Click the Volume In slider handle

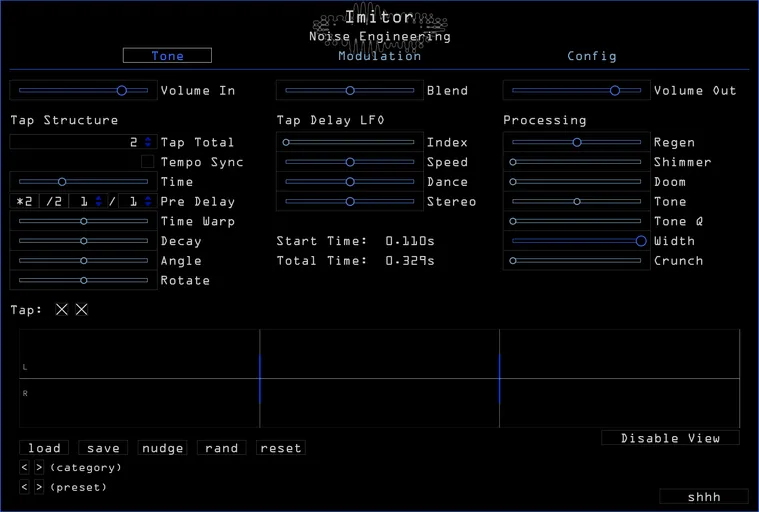tap(122, 90)
